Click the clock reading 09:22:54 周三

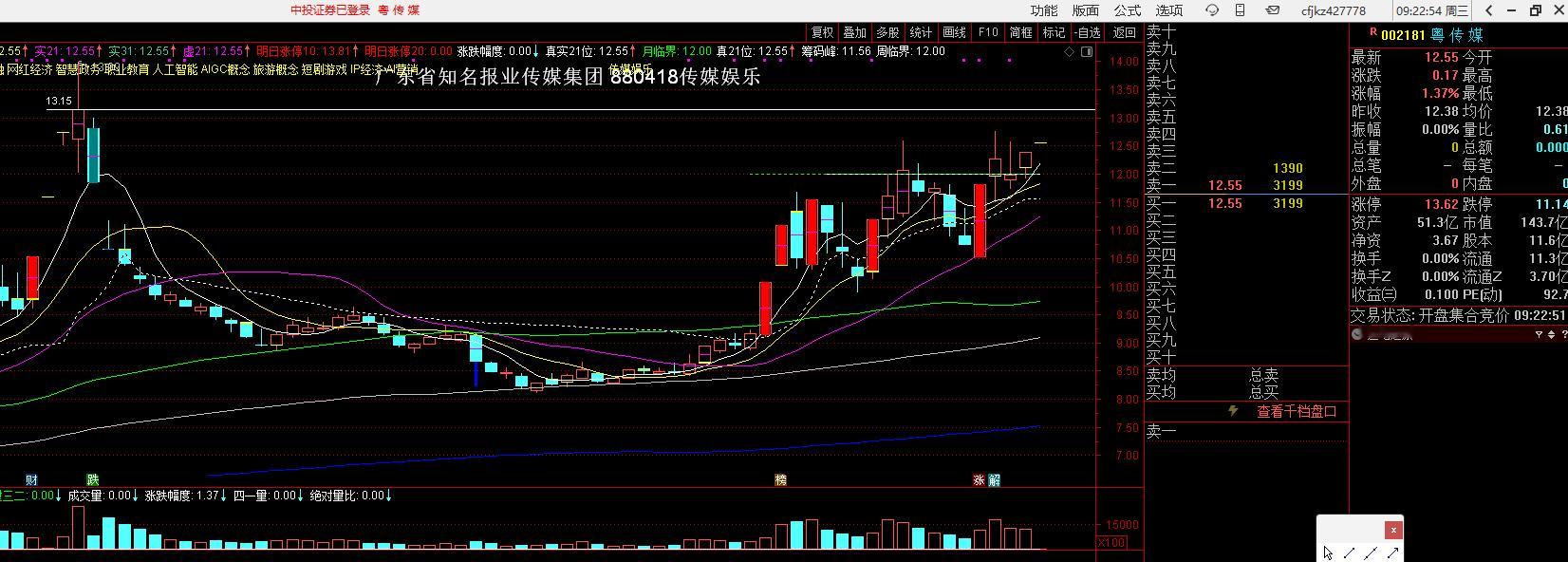(x=1432, y=10)
